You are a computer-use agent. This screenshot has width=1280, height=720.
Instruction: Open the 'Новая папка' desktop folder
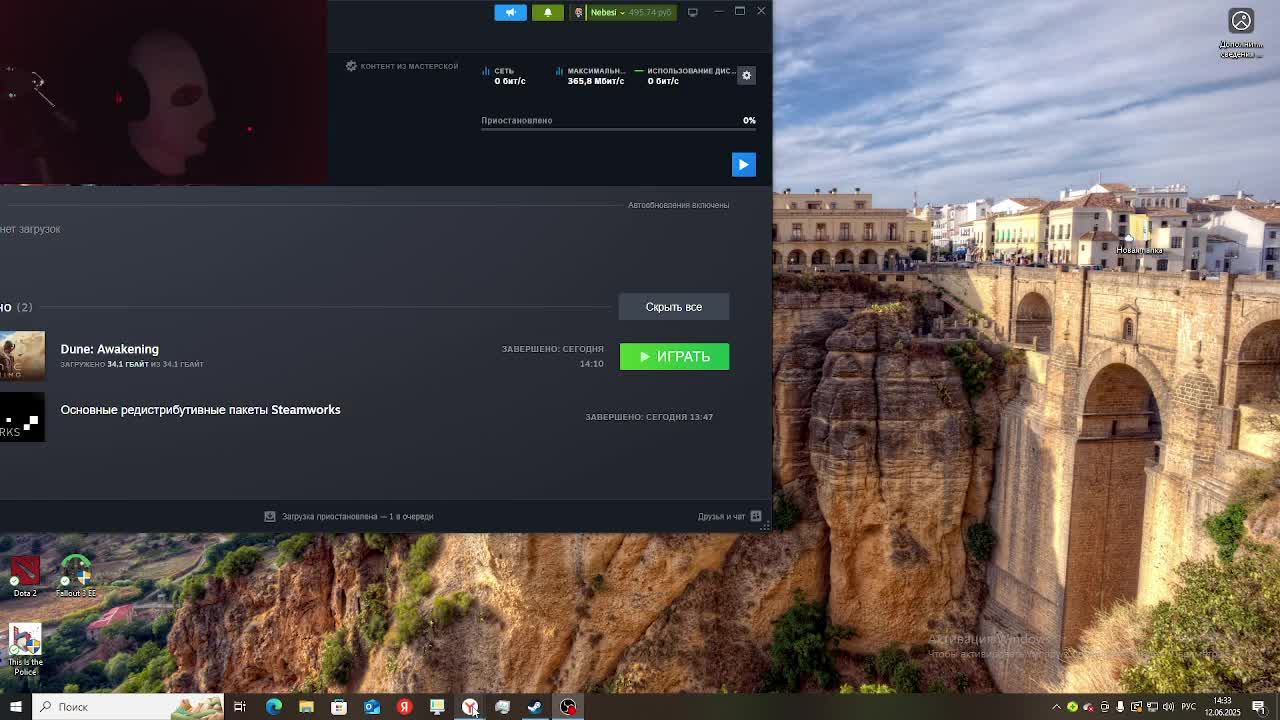(1139, 244)
